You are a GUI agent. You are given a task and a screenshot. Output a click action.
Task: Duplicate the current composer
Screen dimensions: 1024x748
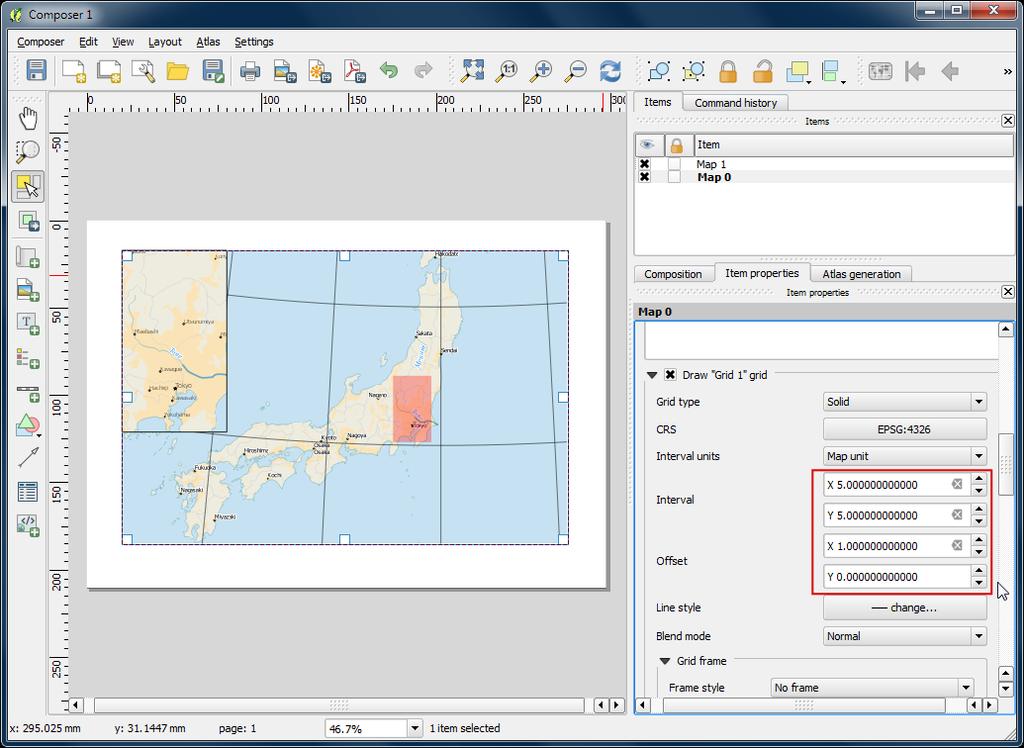(x=109, y=71)
